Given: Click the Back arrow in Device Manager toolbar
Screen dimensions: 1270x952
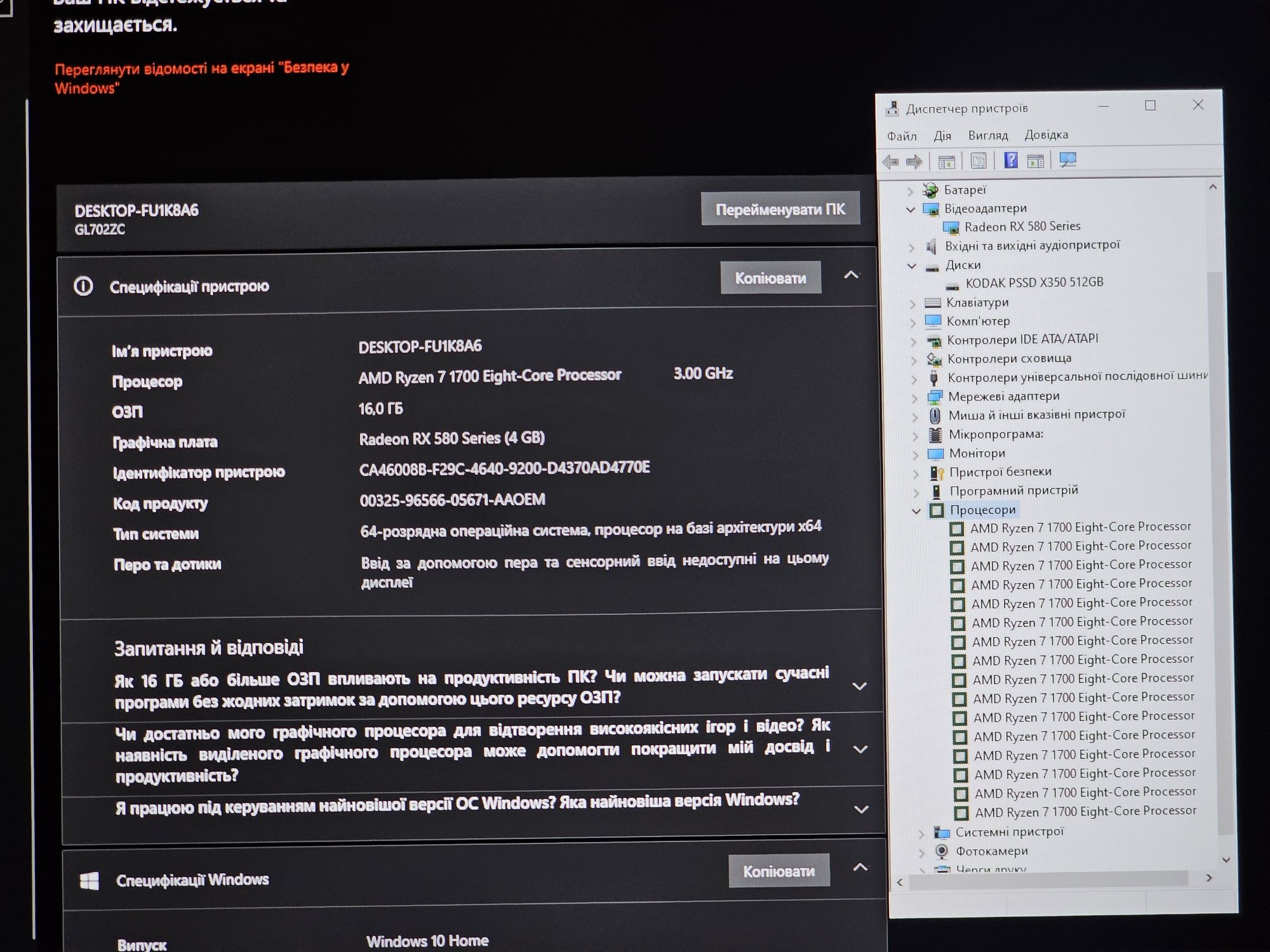Looking at the screenshot, I should tap(890, 162).
